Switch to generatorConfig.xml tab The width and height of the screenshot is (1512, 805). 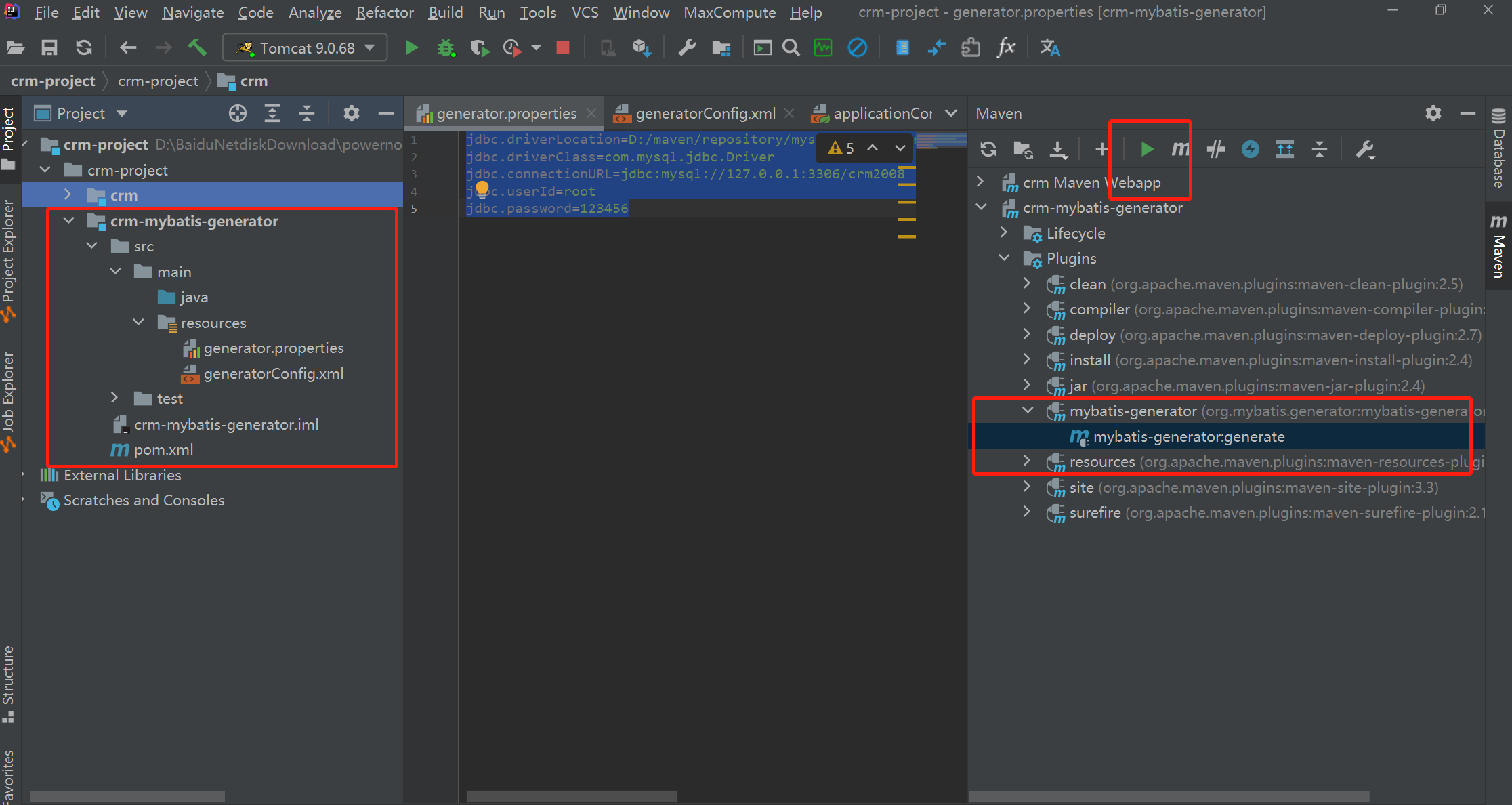(x=705, y=114)
